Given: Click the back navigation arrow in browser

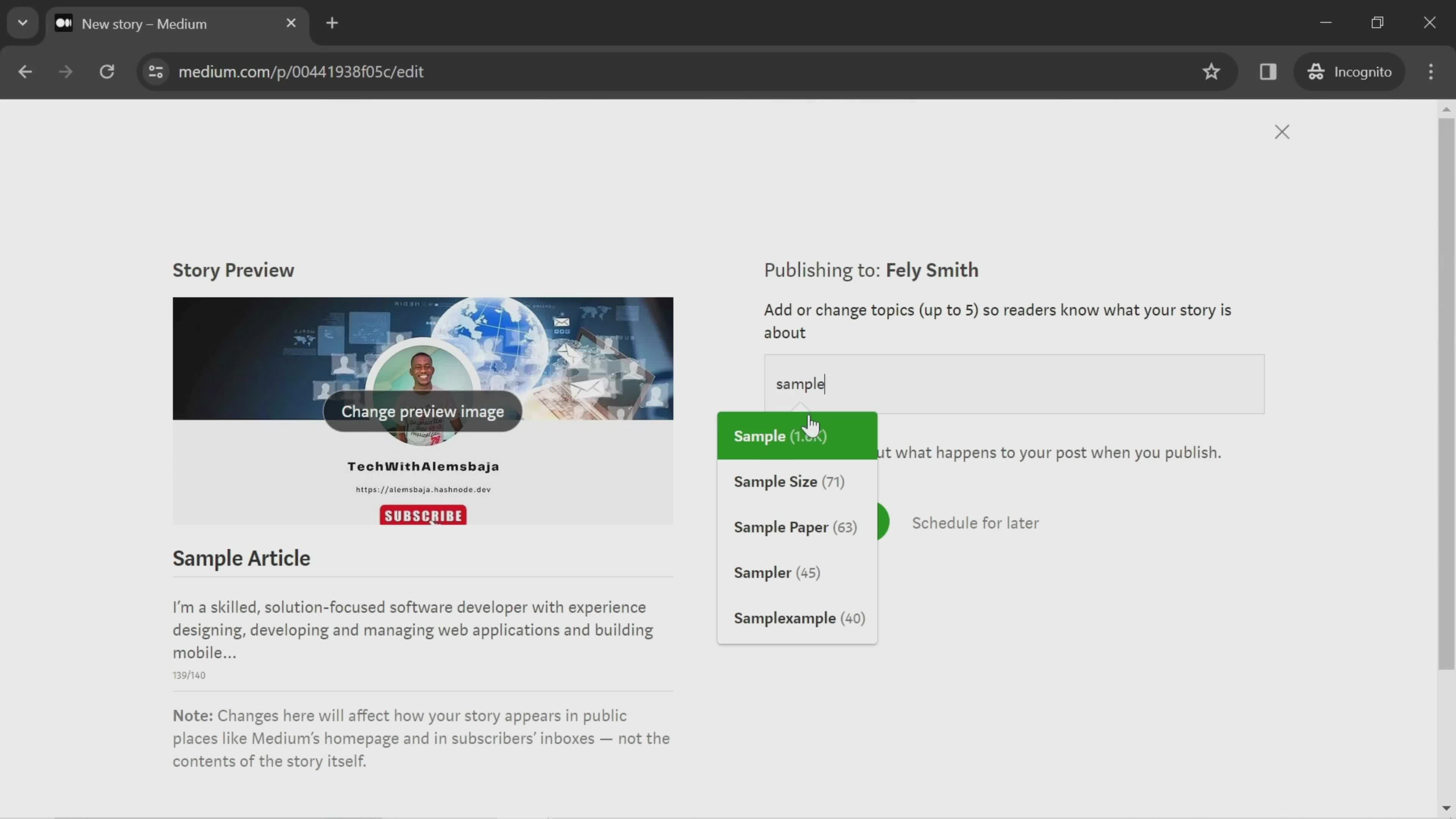Looking at the screenshot, I should click(25, 71).
